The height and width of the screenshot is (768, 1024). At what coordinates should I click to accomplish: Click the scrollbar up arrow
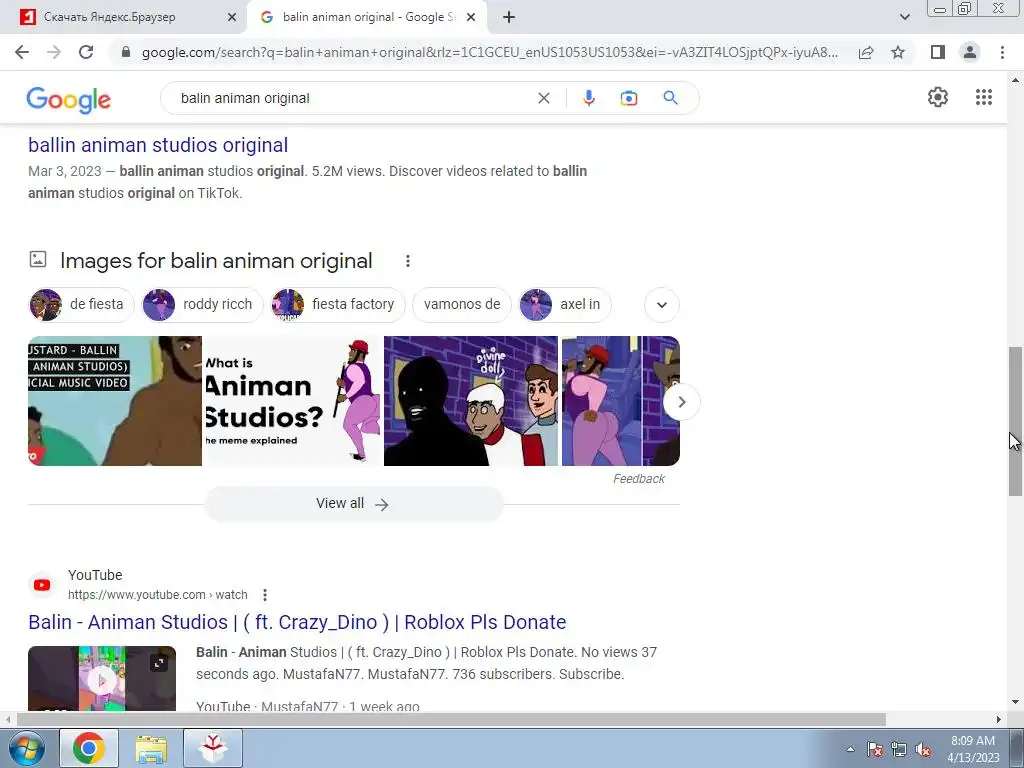click(1015, 80)
